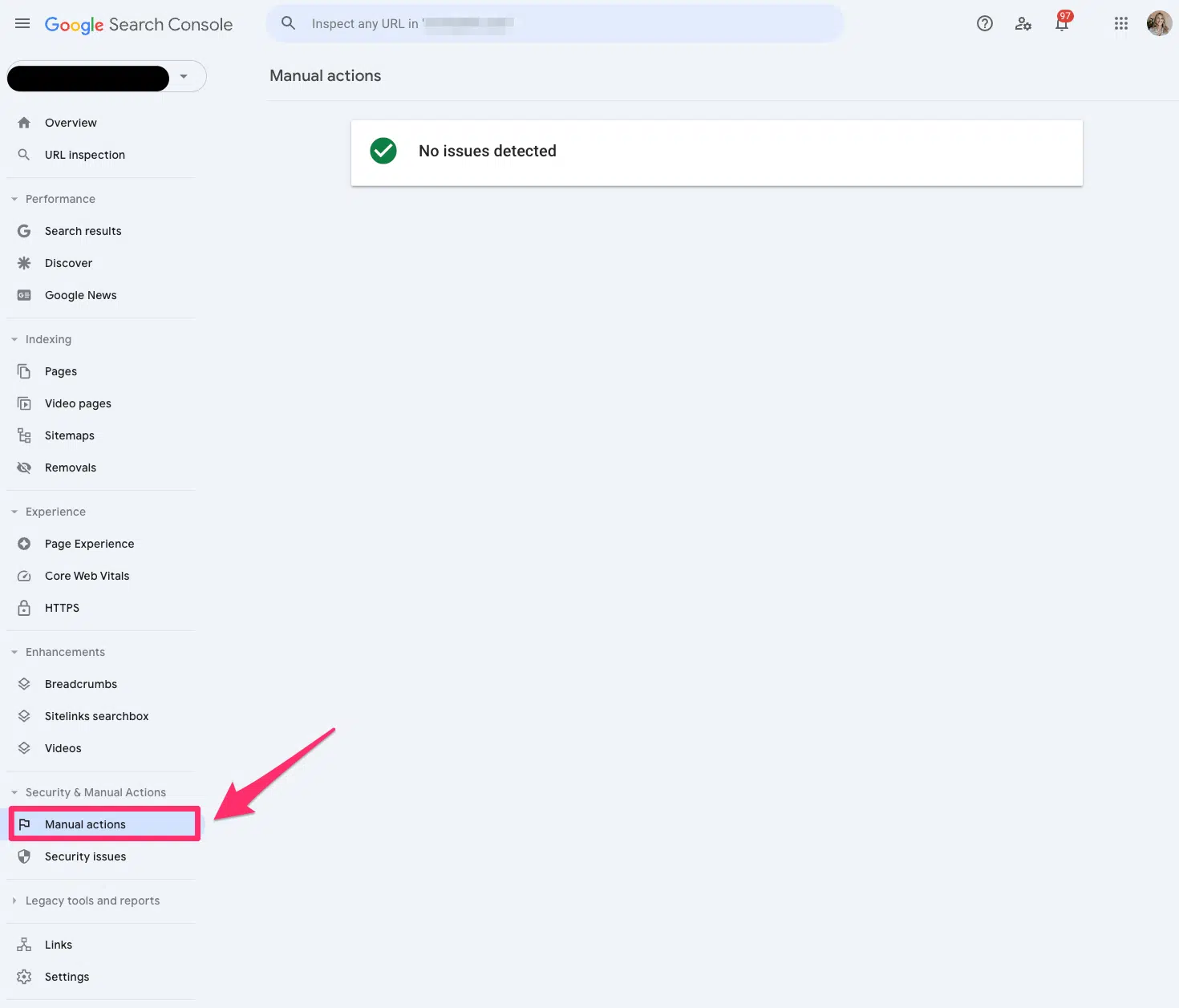The image size is (1179, 1008).
Task: Click the URL inspection magnifier icon
Action: point(24,155)
